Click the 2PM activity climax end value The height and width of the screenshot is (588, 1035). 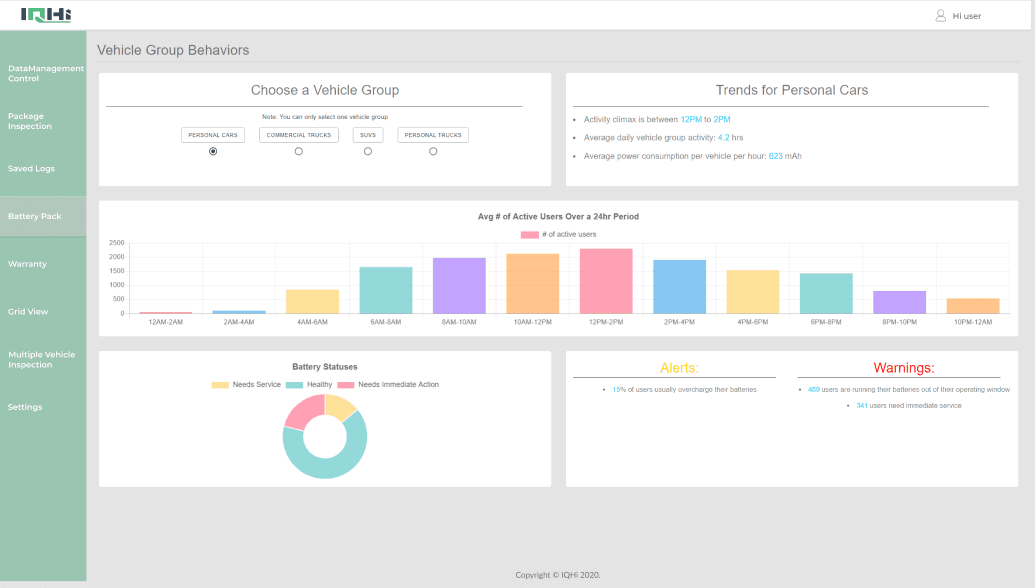721,119
